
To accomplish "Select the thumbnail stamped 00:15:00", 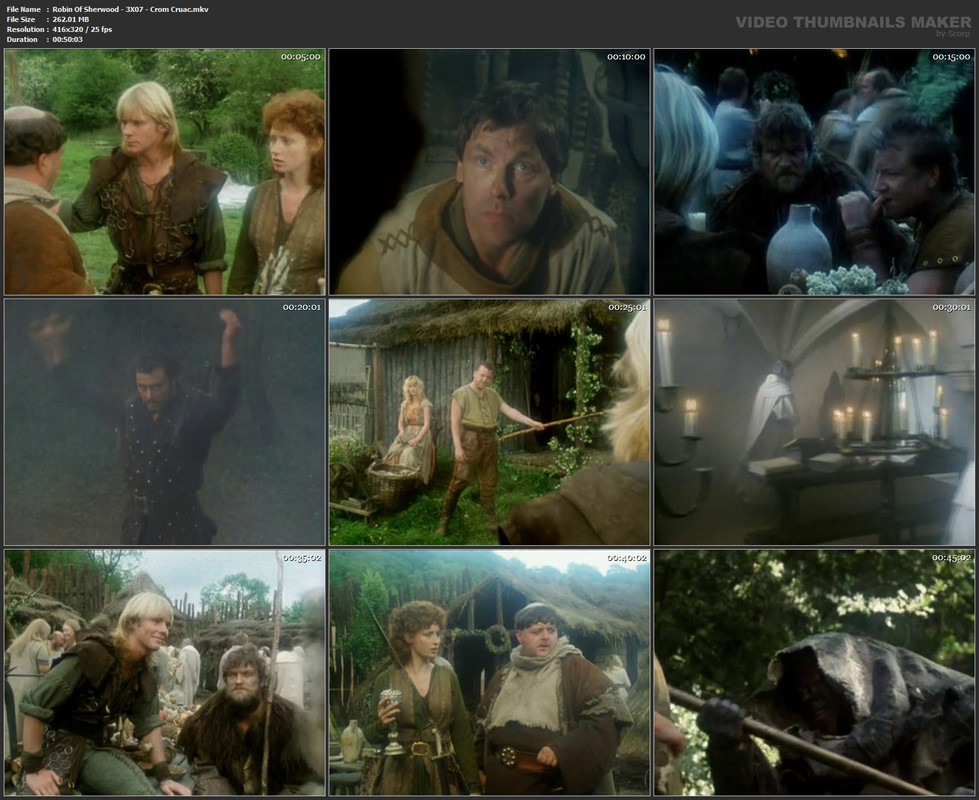I will pos(814,172).
